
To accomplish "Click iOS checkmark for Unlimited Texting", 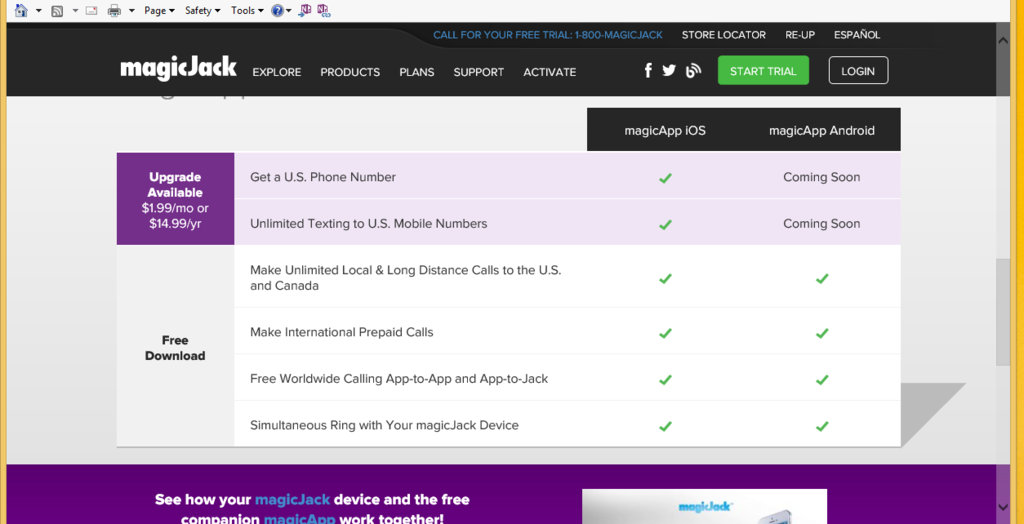I will (x=665, y=224).
